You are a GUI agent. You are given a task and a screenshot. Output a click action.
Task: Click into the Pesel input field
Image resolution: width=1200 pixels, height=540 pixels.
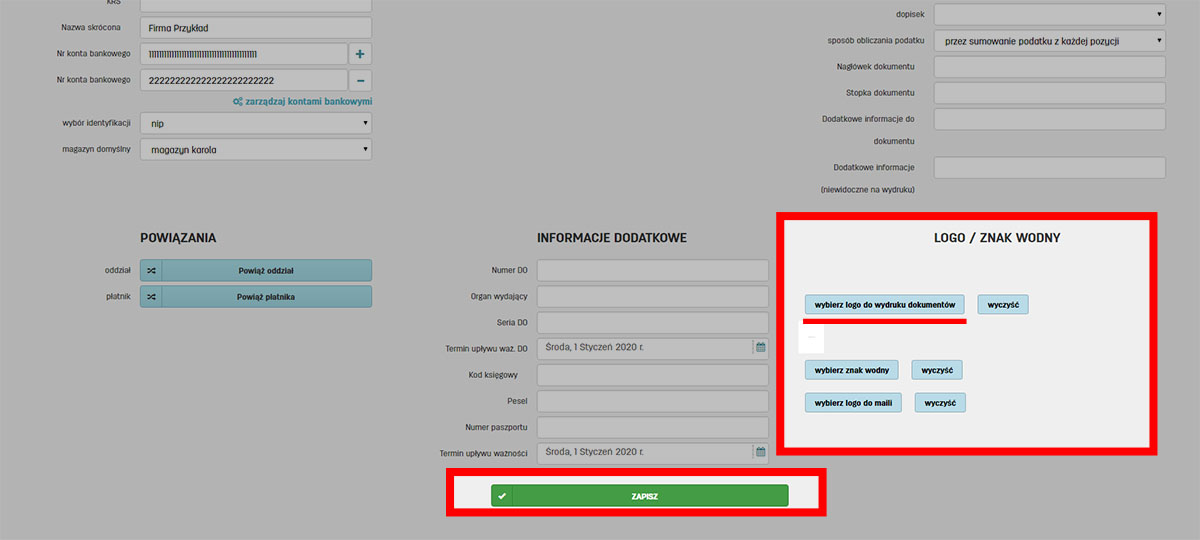coord(652,401)
